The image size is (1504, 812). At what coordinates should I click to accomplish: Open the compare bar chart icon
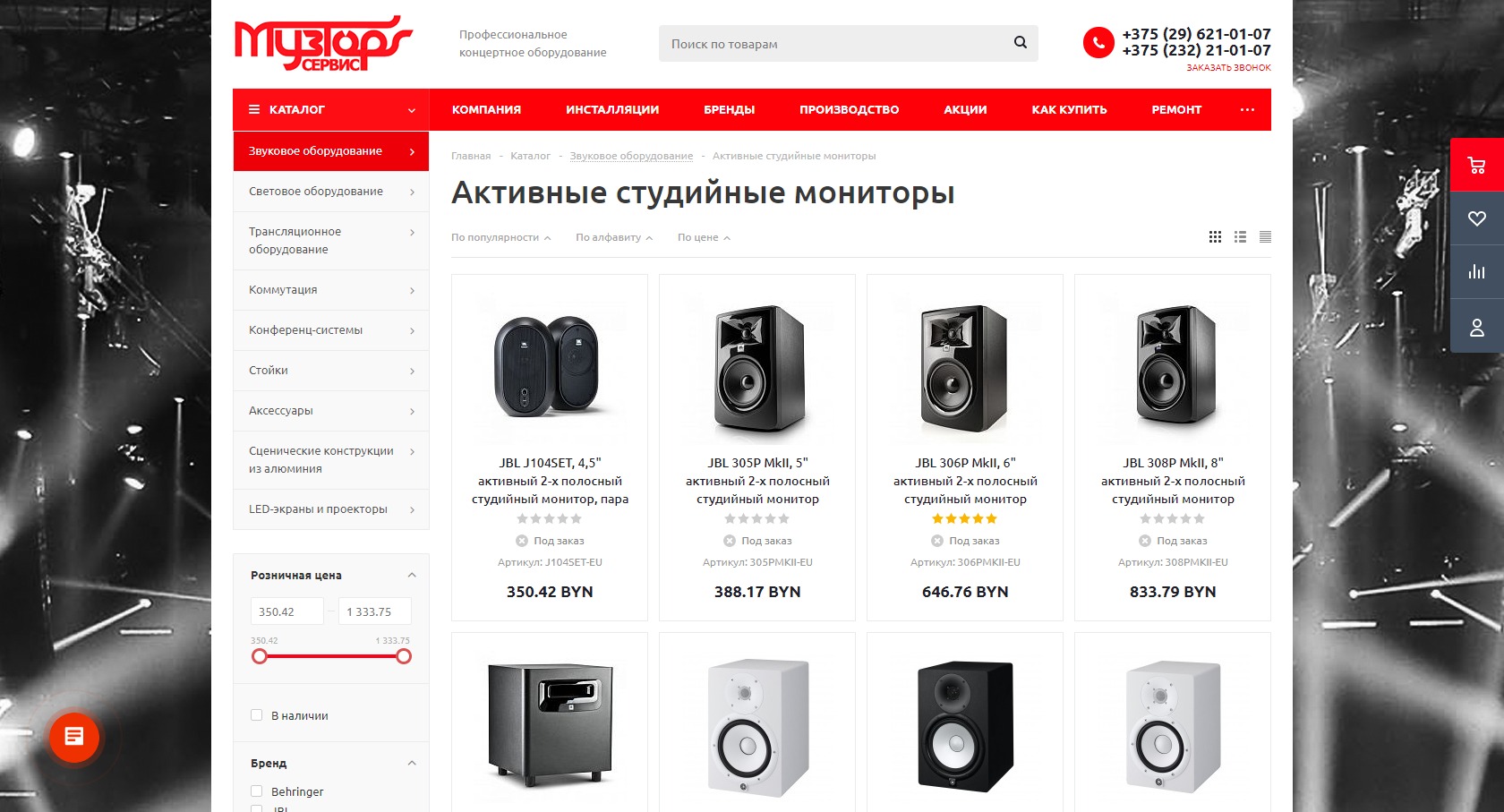pos(1477,272)
